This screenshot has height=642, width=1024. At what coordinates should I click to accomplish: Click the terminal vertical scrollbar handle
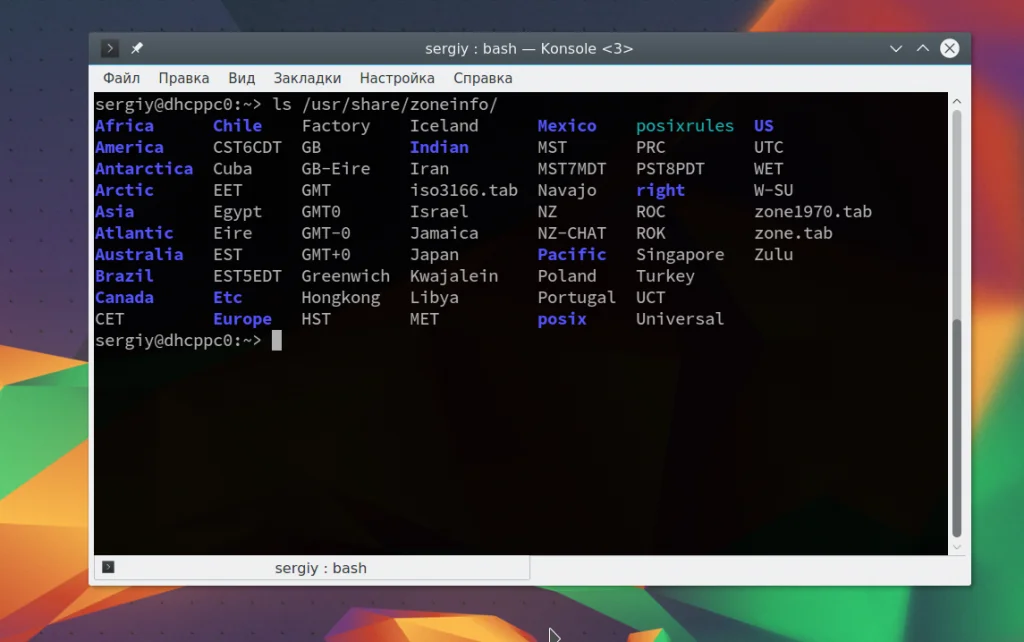tap(957, 428)
